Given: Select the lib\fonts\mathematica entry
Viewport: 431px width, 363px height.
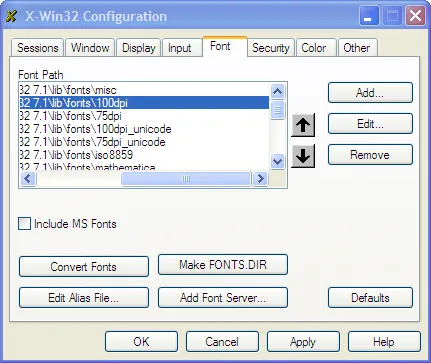Looking at the screenshot, I should pos(144,166).
